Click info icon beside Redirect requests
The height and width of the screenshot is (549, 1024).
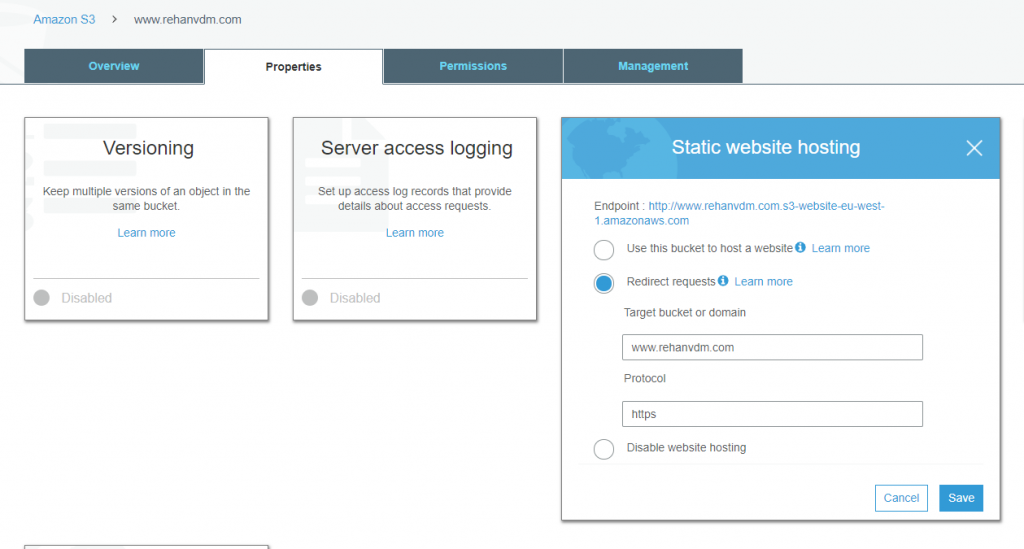pos(723,281)
